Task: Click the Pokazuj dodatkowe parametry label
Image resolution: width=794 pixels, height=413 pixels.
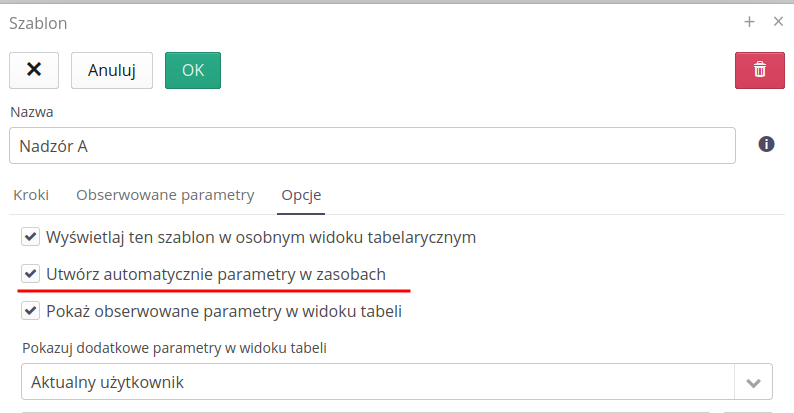Action: tap(174, 348)
